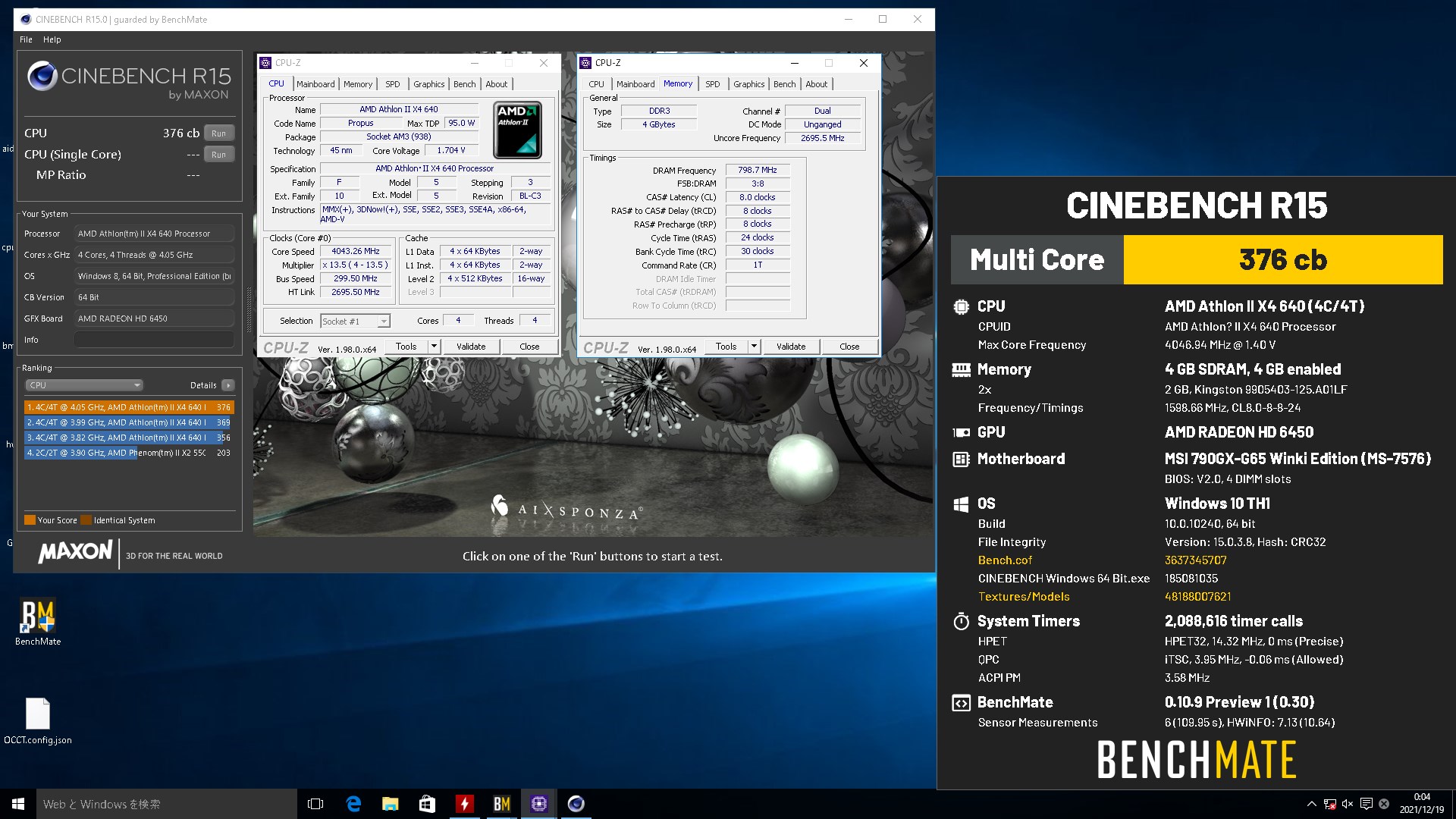Select ranking entry 2 scoring 369
This screenshot has height=819, width=1456.
tap(129, 422)
